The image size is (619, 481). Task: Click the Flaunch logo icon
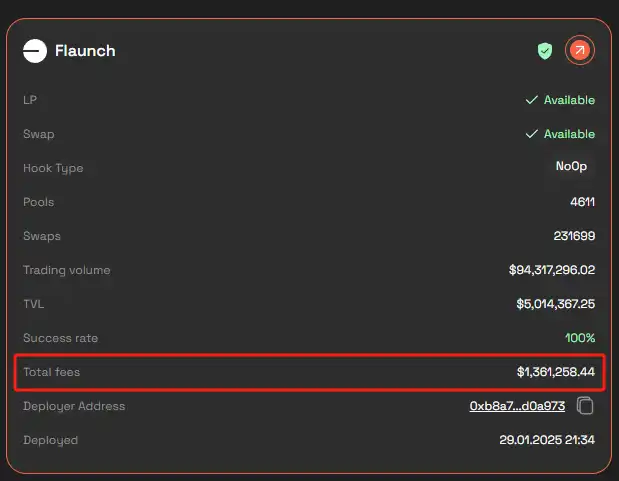click(35, 50)
